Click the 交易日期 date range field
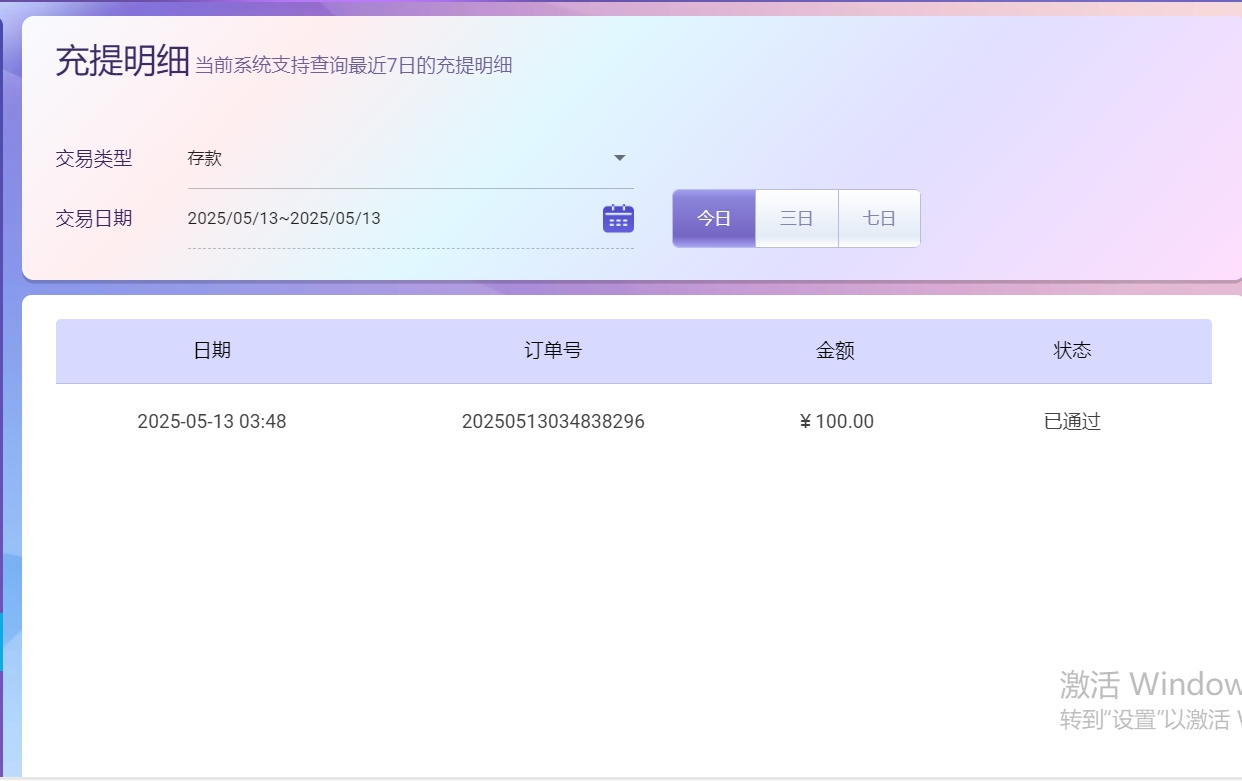 coord(390,218)
